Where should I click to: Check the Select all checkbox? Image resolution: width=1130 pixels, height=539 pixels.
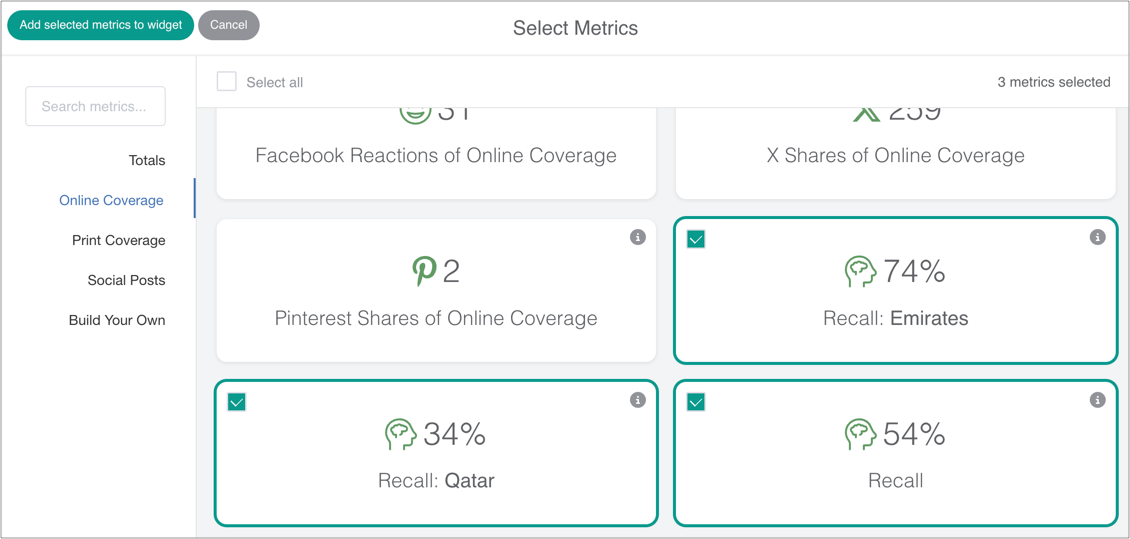(x=227, y=82)
